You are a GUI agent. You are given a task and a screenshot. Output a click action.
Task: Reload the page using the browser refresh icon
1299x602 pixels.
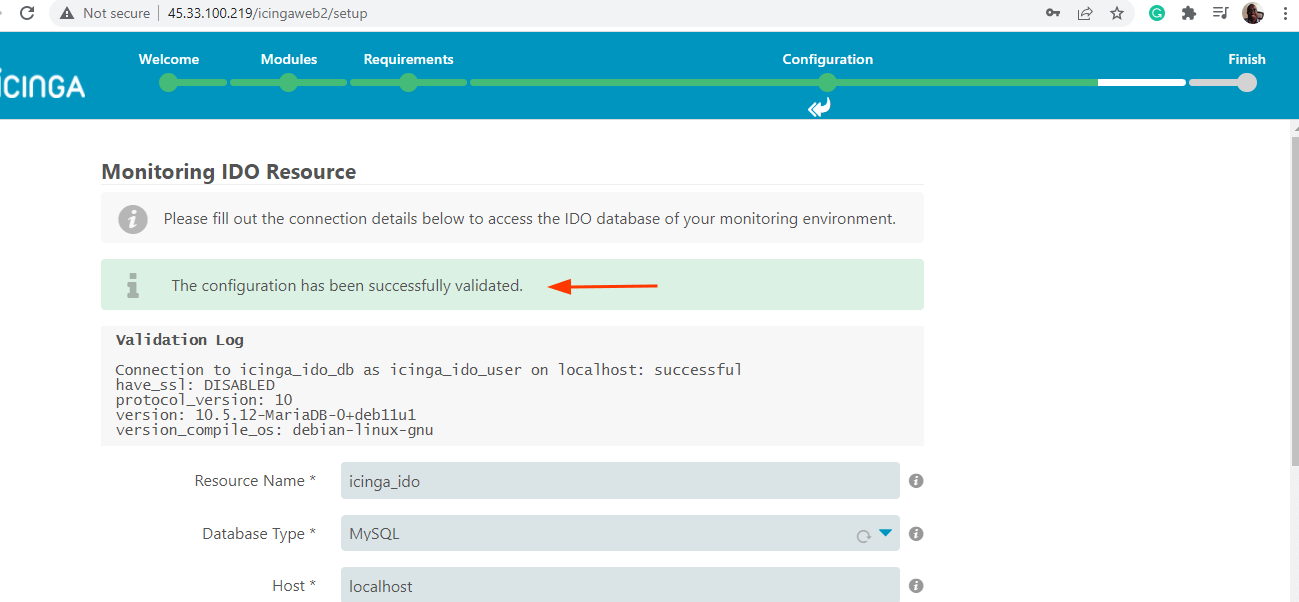click(27, 13)
